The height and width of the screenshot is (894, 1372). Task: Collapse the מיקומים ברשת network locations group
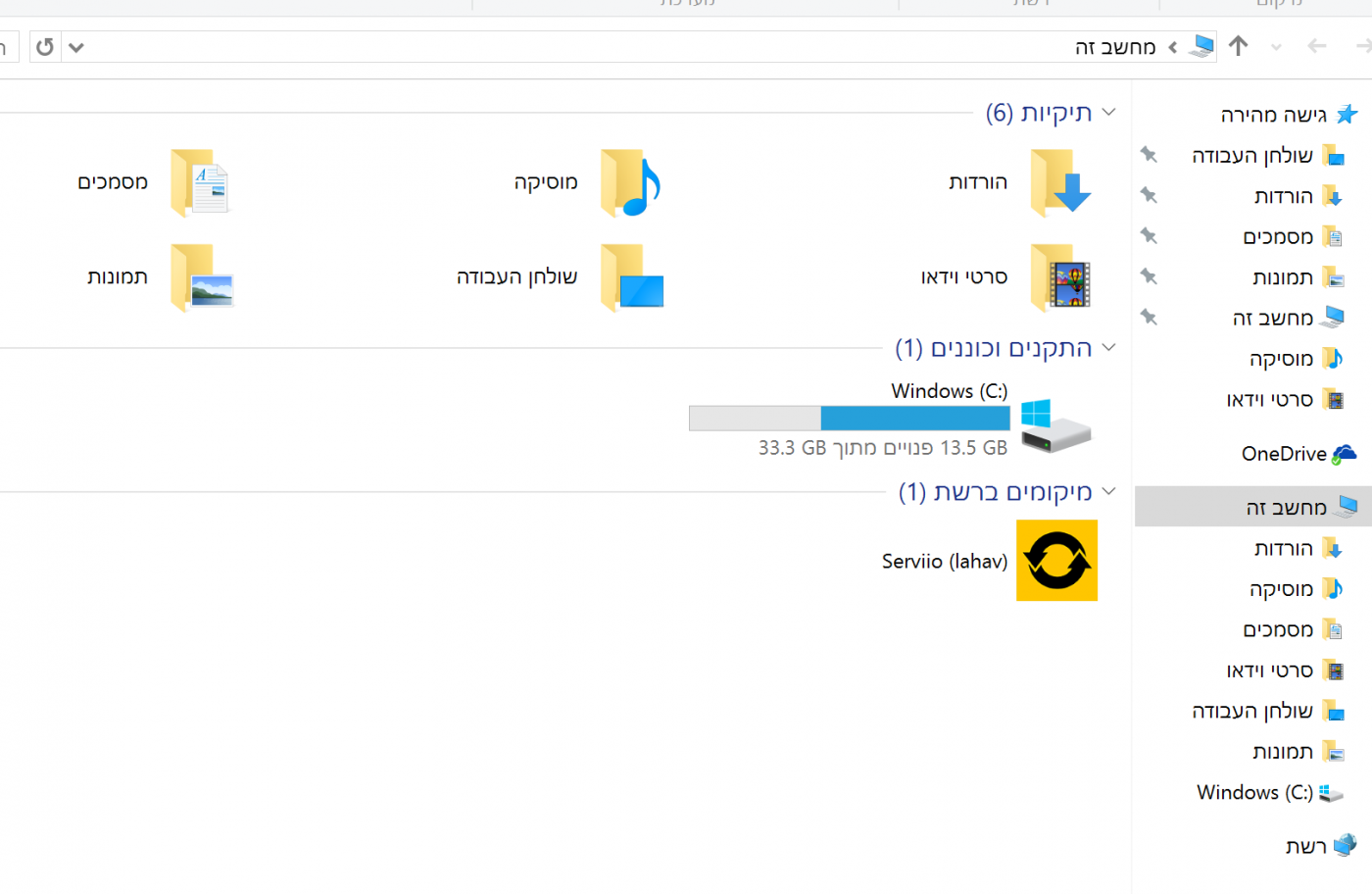click(x=1108, y=491)
